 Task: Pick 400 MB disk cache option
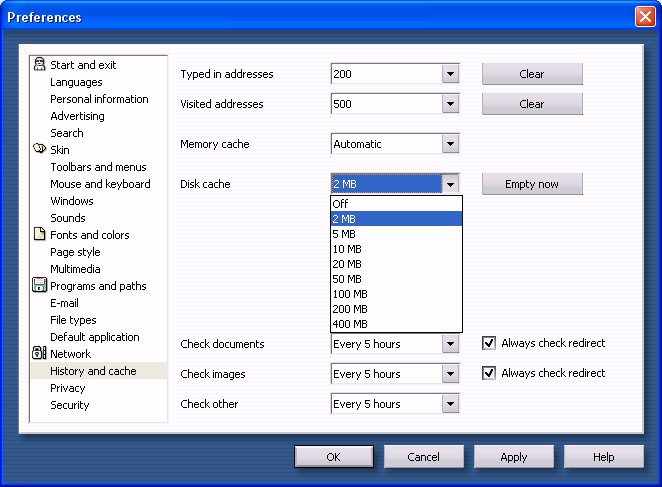[350, 324]
